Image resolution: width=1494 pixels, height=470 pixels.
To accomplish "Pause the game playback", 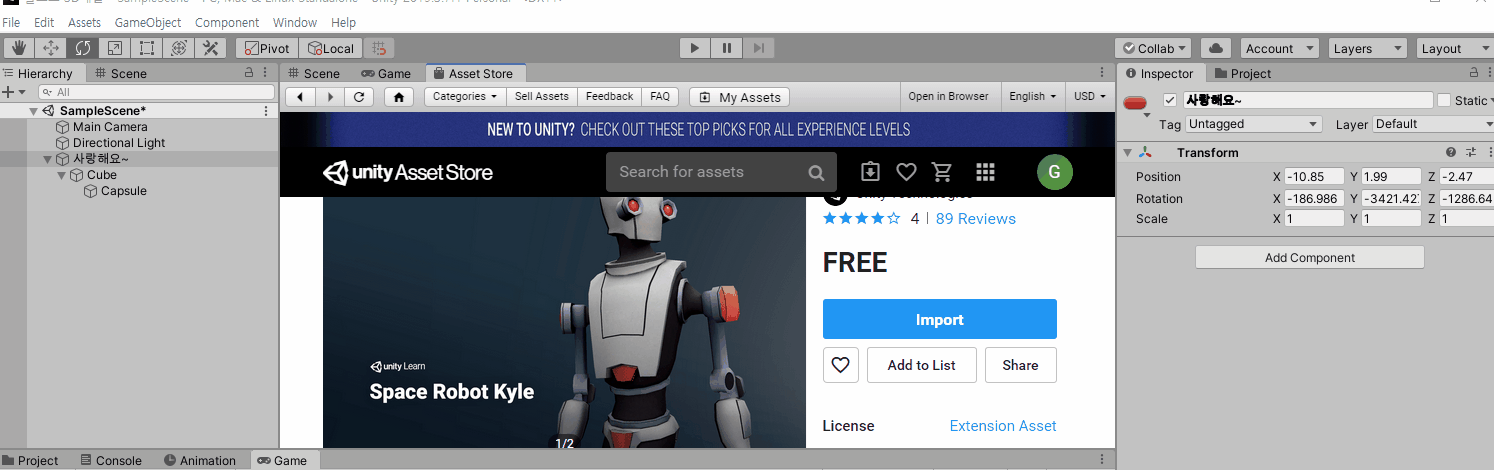I will tap(726, 48).
